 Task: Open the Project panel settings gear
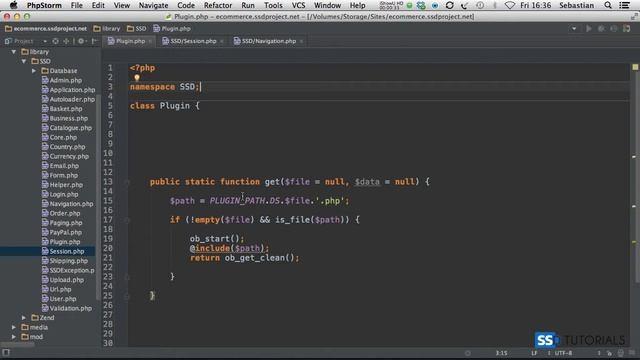click(81, 41)
